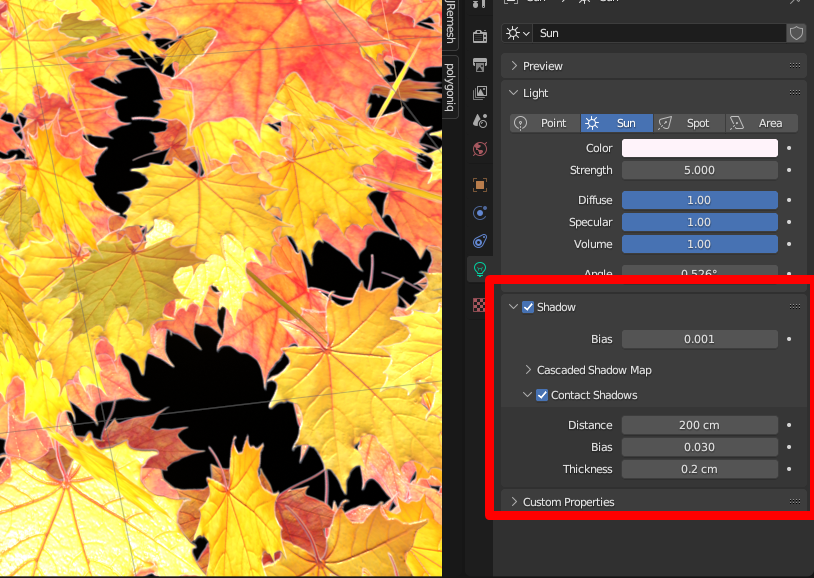This screenshot has width=814, height=578.
Task: Choose the Spot light type
Action: [x=690, y=123]
